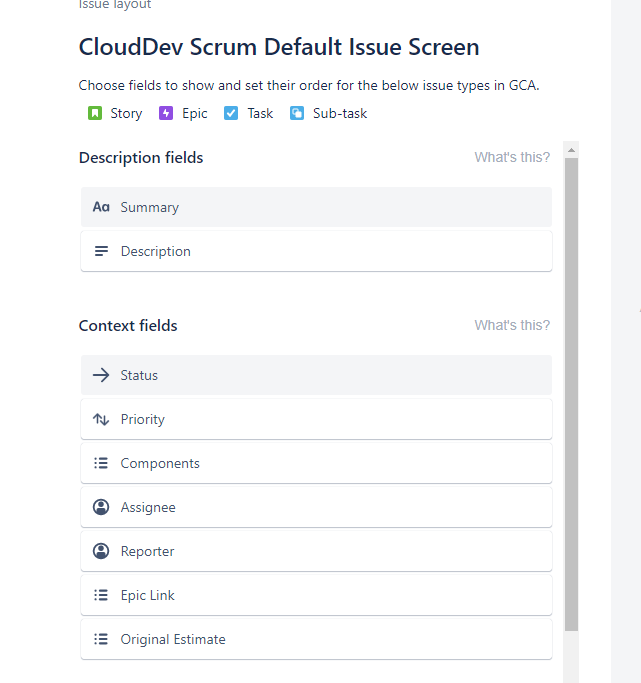Click the lines icon beside Description

pos(101,251)
